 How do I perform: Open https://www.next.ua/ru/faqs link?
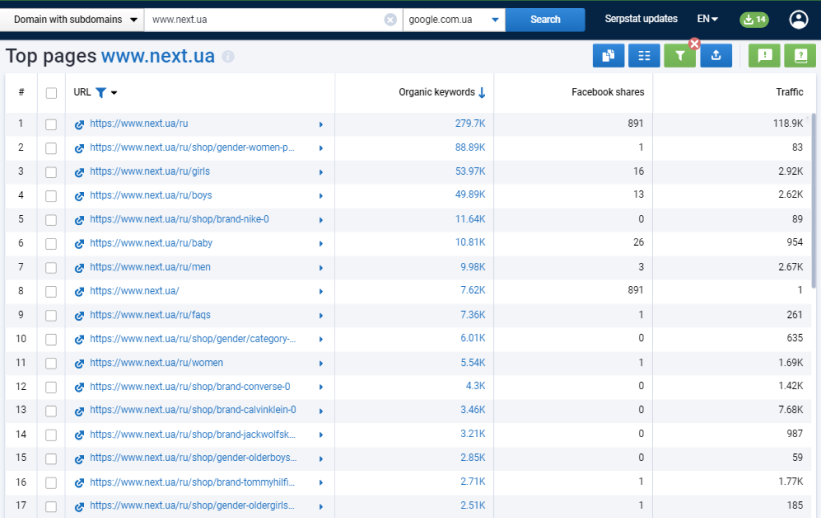point(150,315)
